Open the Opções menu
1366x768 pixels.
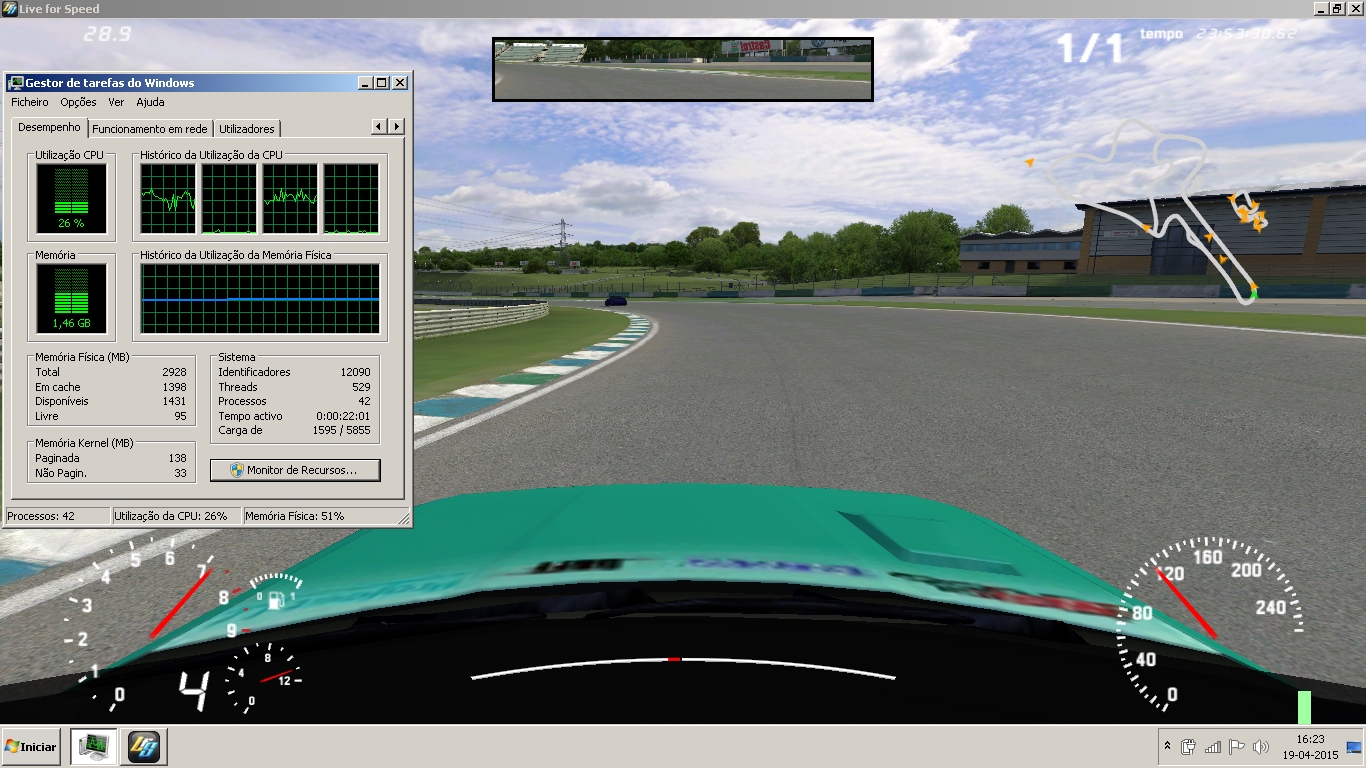pyautogui.click(x=78, y=102)
